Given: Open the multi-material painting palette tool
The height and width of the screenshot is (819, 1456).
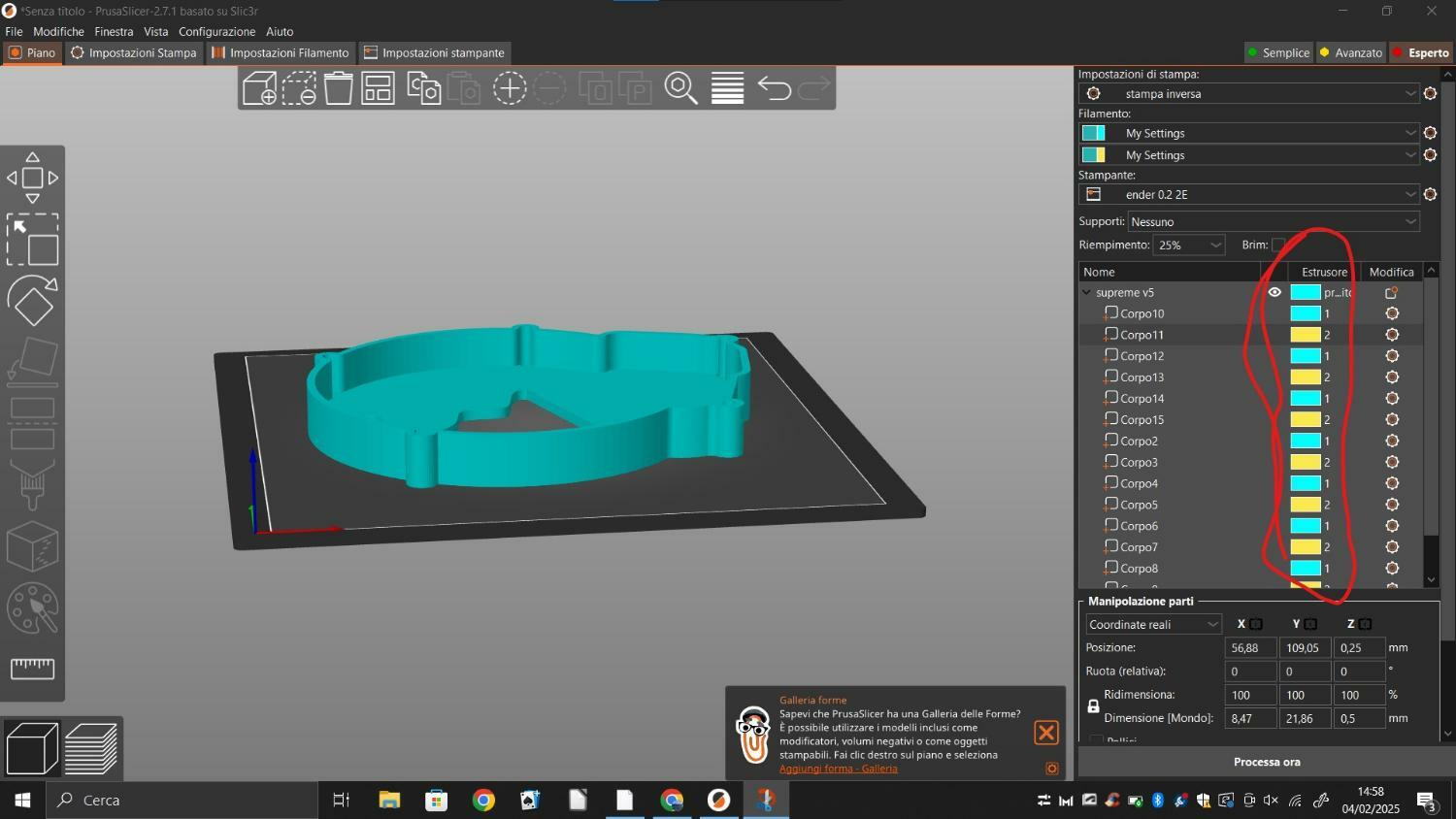Looking at the screenshot, I should pyautogui.click(x=32, y=608).
